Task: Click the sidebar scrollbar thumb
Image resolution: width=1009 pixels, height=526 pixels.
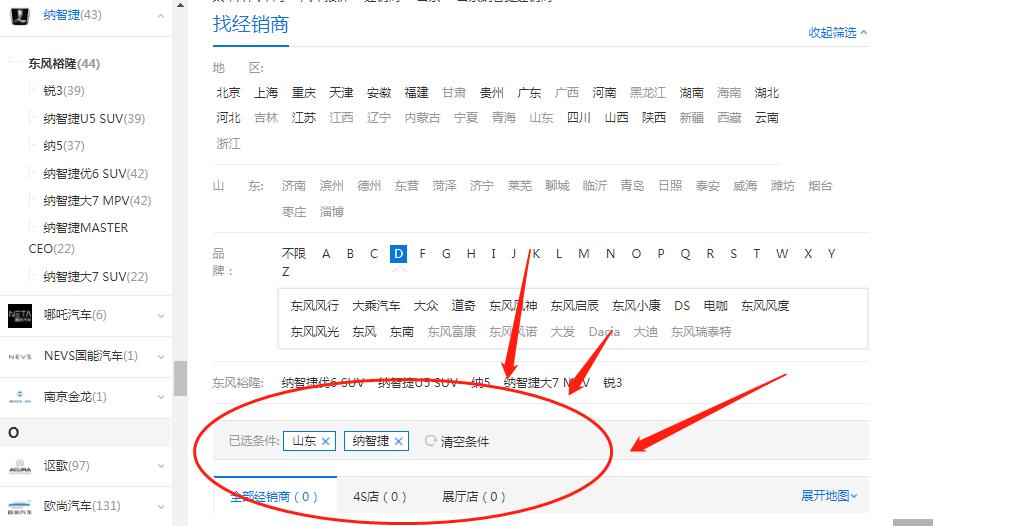Action: coord(180,379)
